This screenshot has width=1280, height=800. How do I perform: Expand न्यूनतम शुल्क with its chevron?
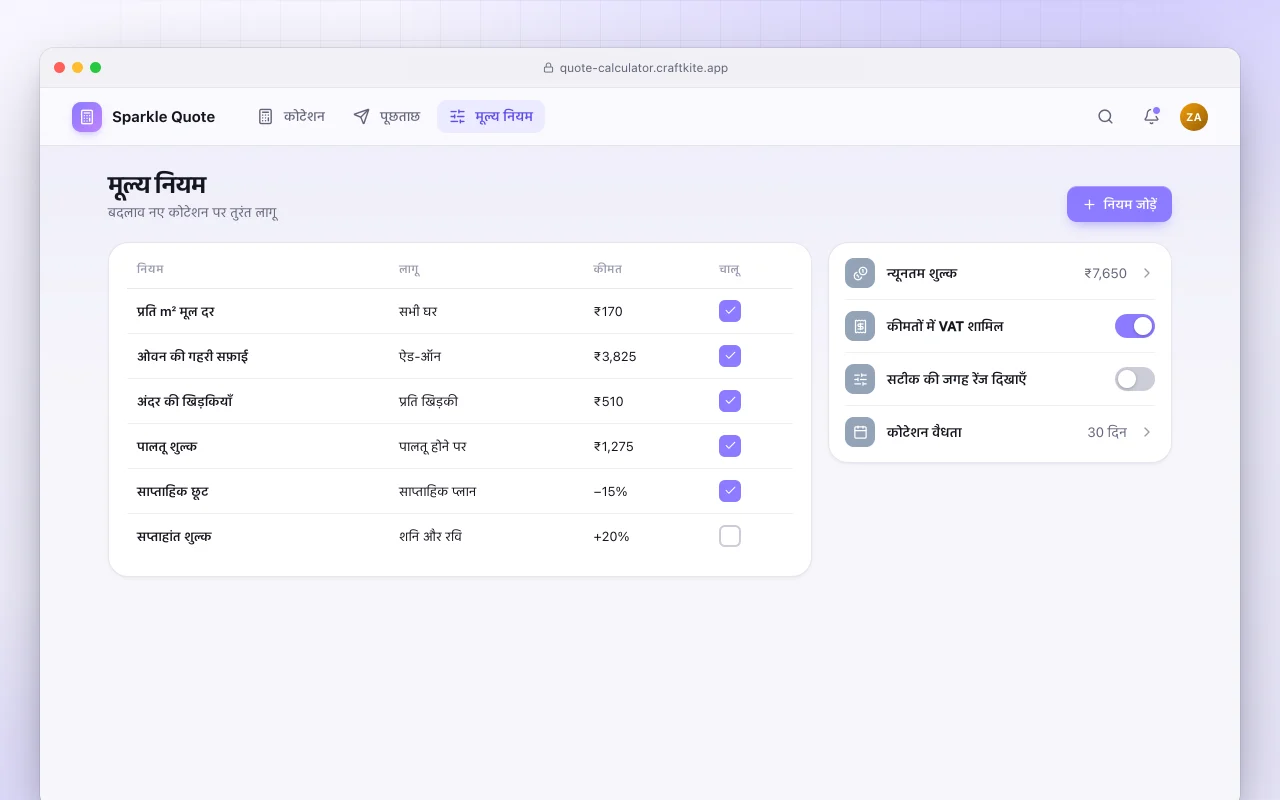[1147, 273]
